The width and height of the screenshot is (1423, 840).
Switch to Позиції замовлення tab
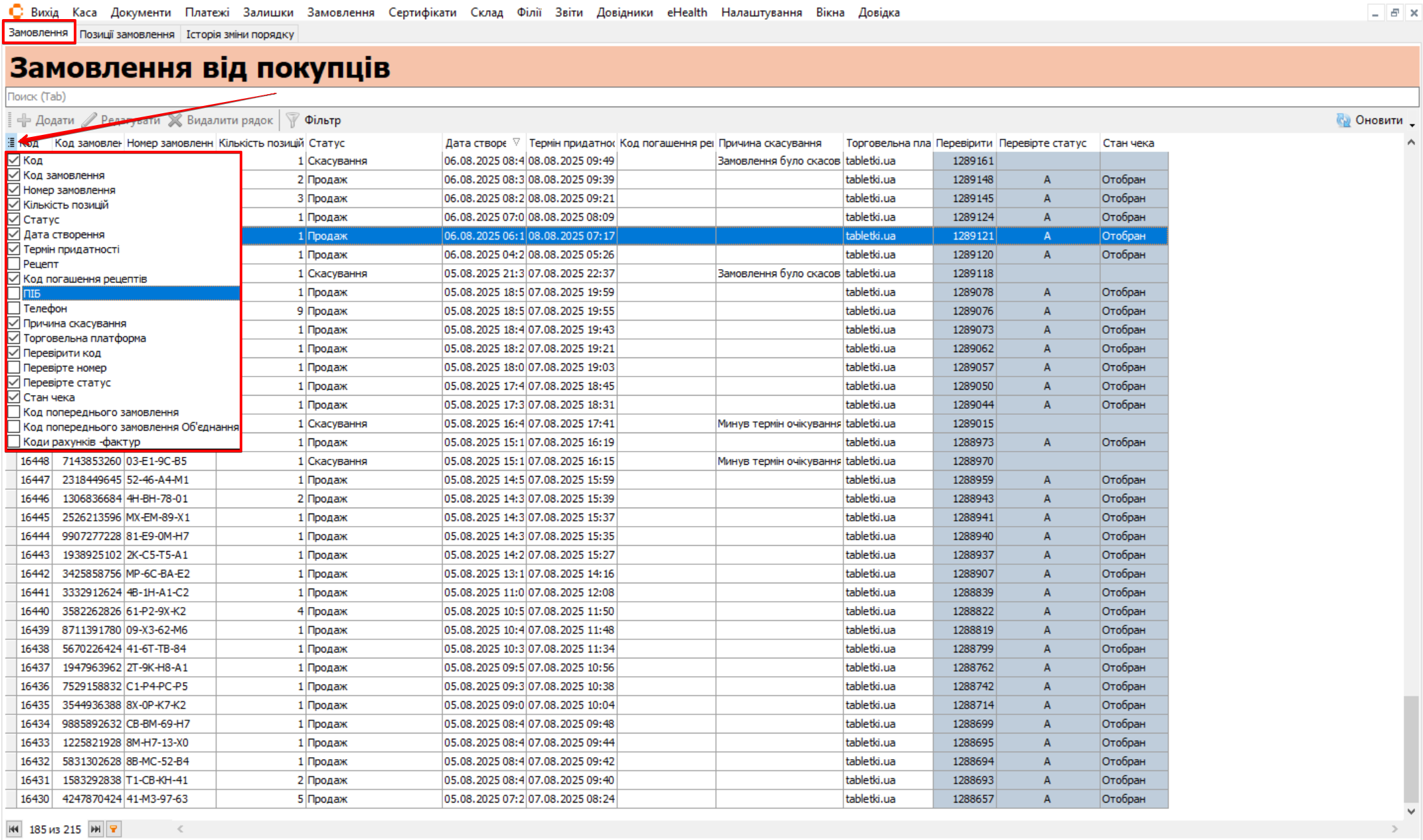pyautogui.click(x=127, y=34)
